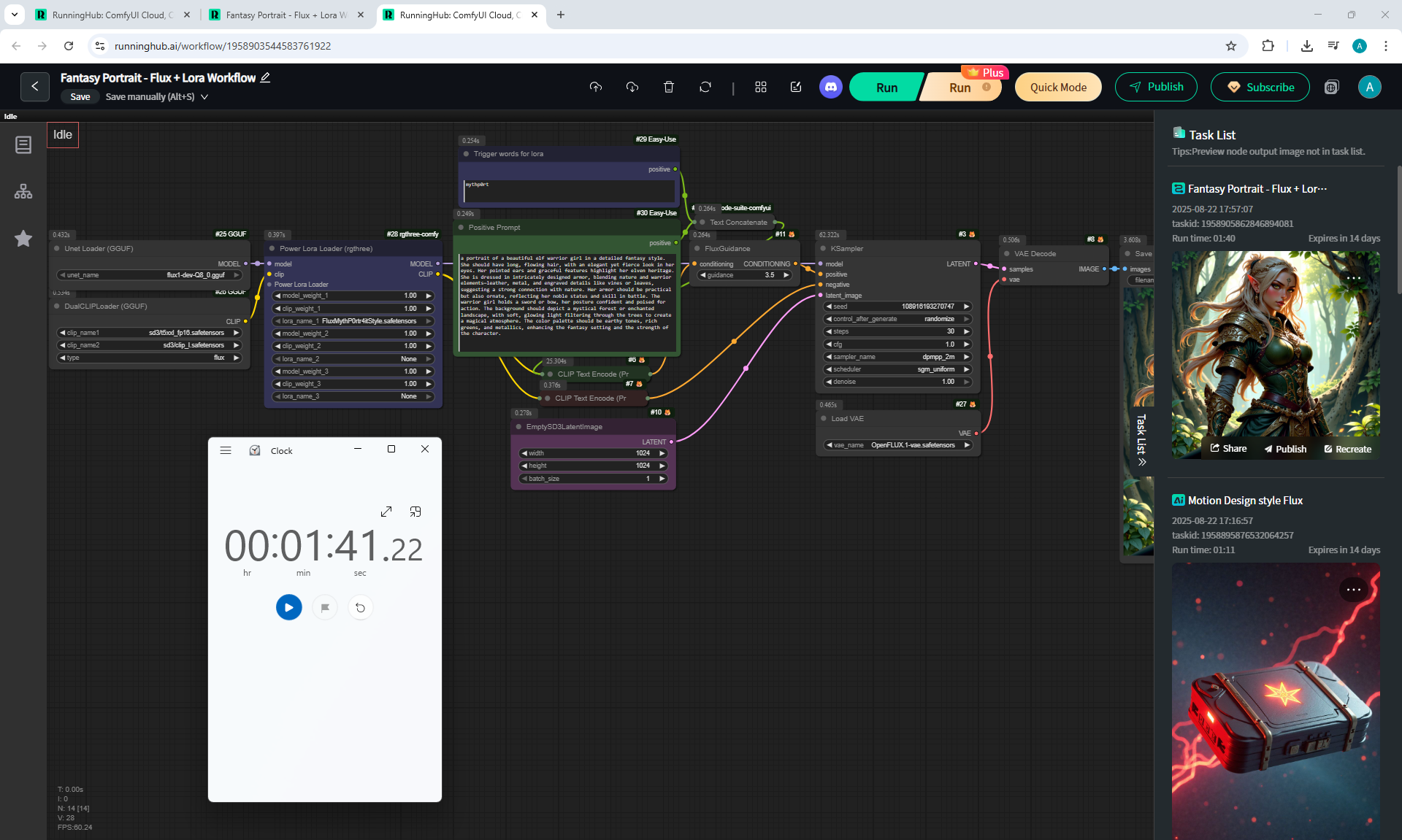
Task: Collapse the Task List side expander
Action: click(1141, 461)
